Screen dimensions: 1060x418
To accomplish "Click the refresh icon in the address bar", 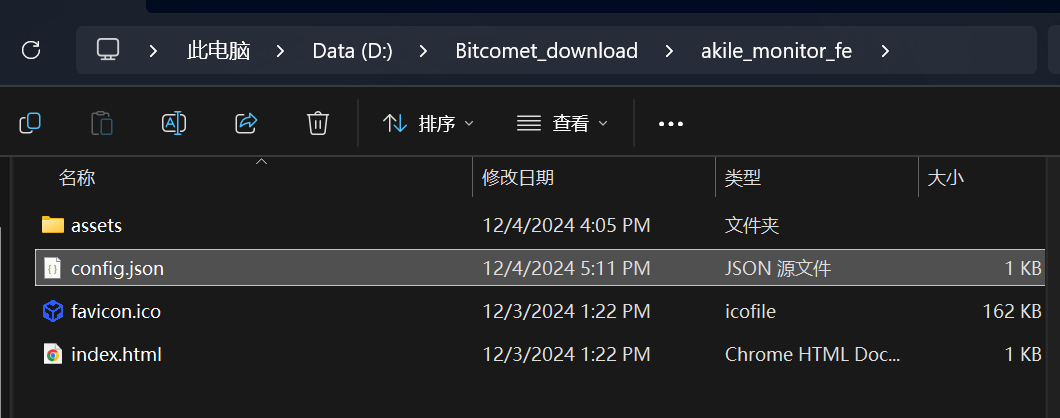I will [31, 50].
